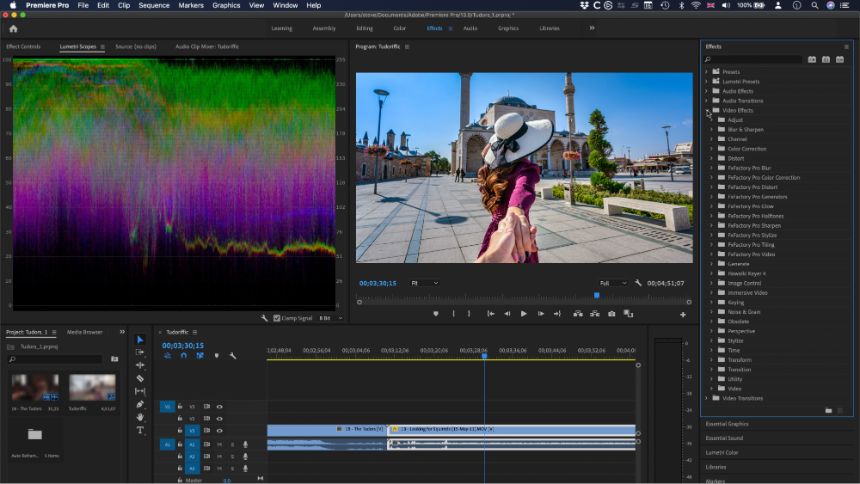Click the Tudoriffic sequence thumbnail in the Project panel
This screenshot has height=484, width=860.
[92, 388]
